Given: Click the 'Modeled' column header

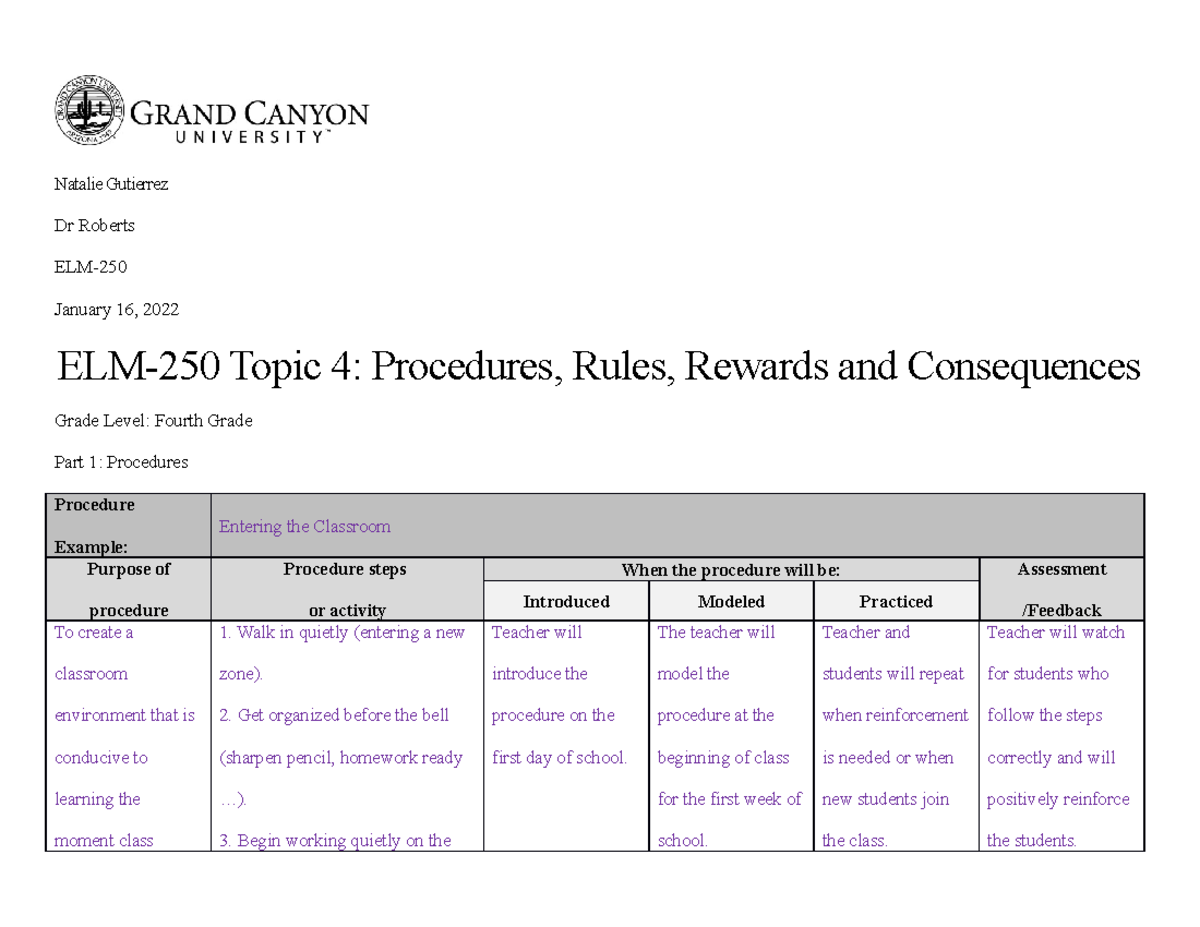Looking at the screenshot, I should tap(731, 601).
